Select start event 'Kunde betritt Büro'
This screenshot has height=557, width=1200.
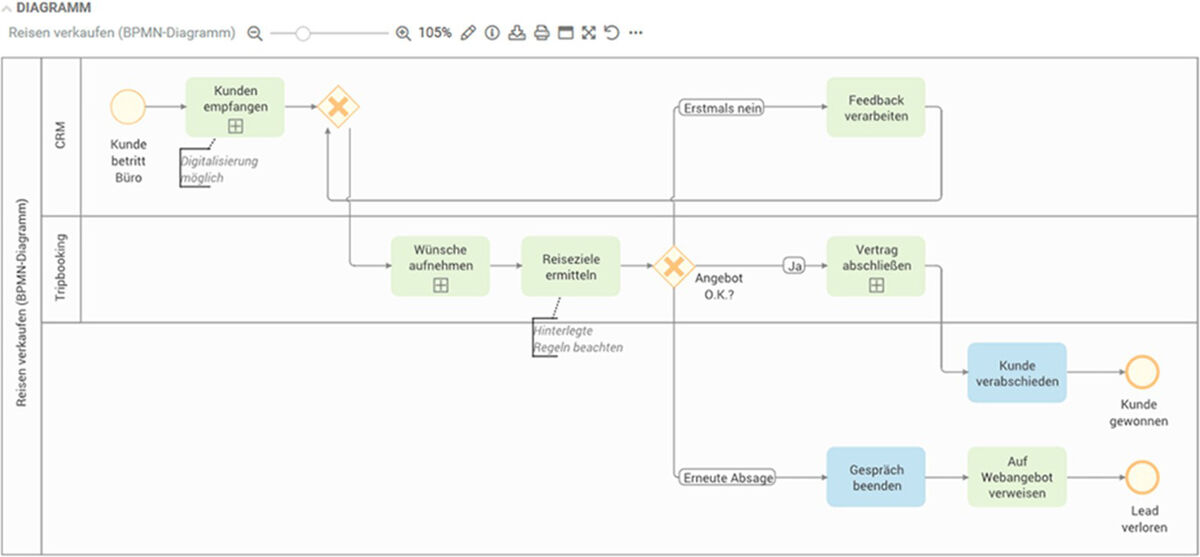coord(128,106)
